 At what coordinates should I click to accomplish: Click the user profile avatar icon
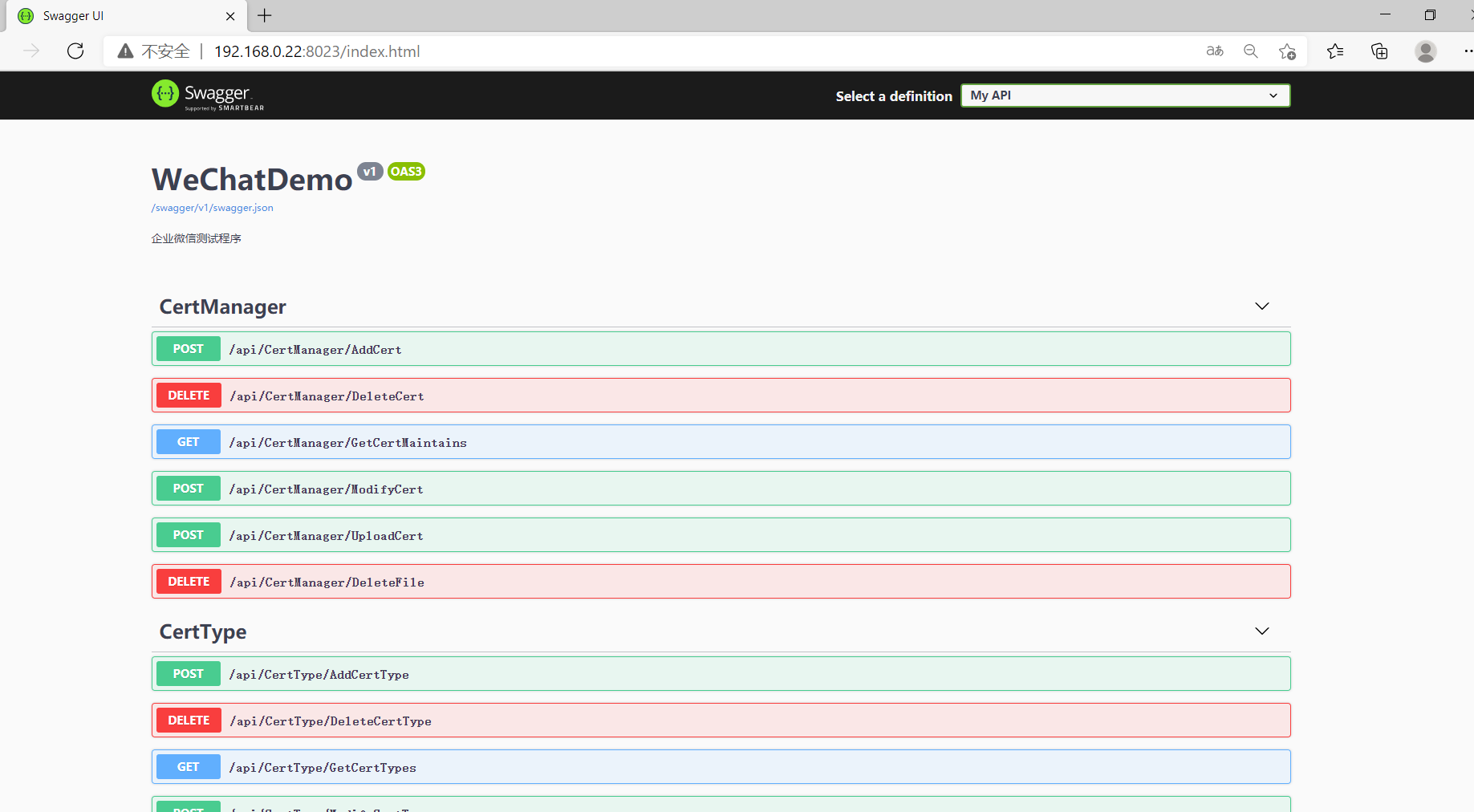[x=1425, y=51]
